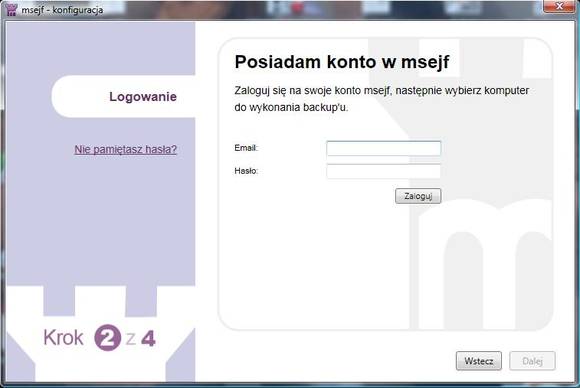Select the Logowanie step label

(x=143, y=97)
